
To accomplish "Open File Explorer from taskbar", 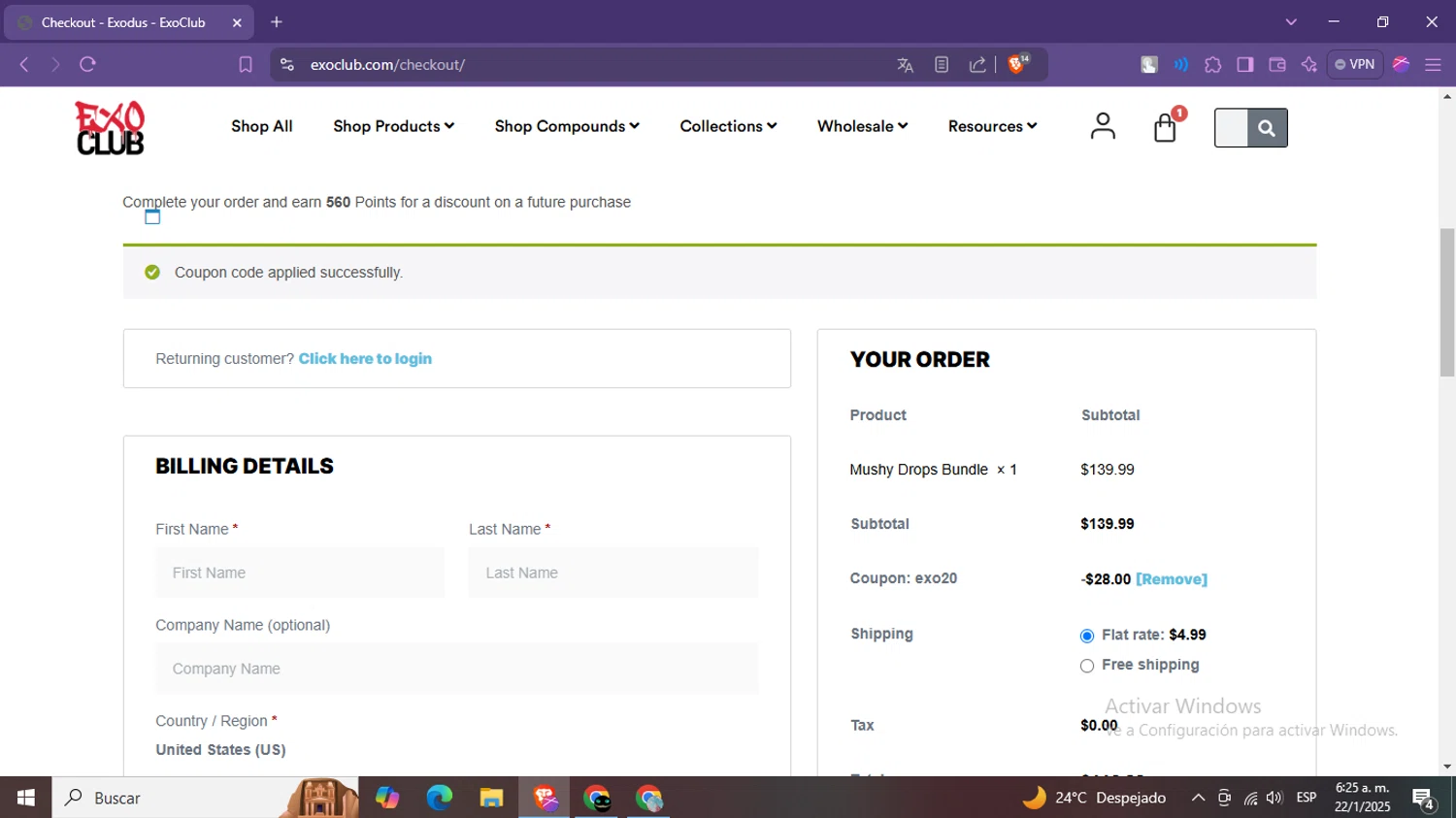I will tap(491, 798).
